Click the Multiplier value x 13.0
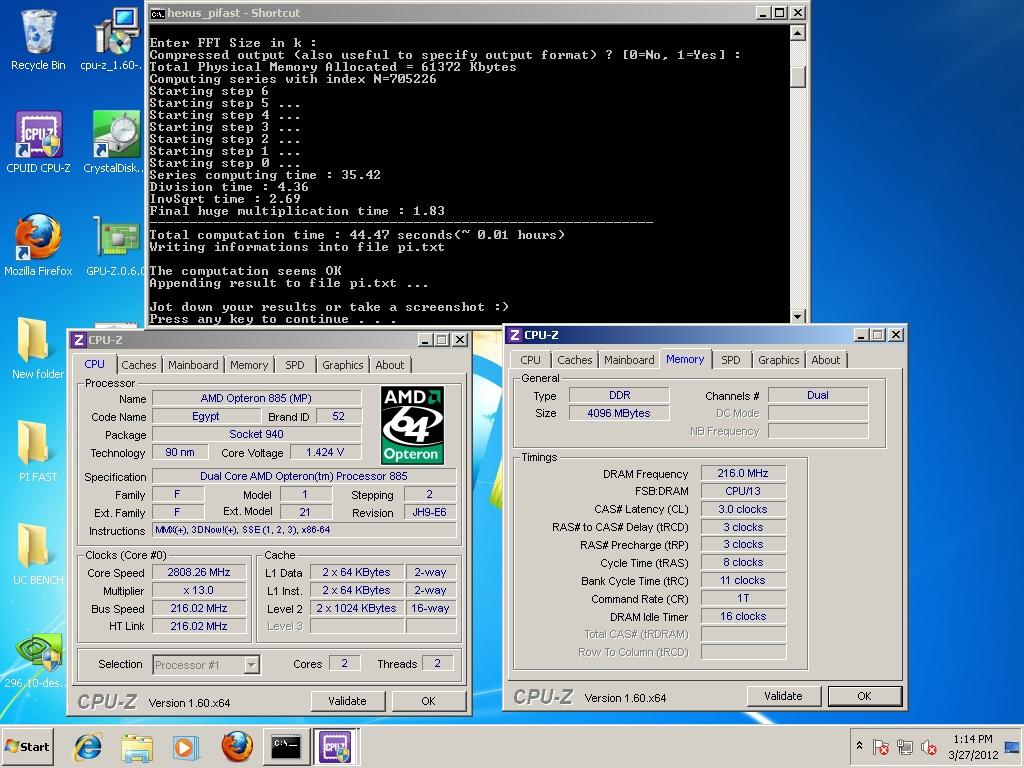The height and width of the screenshot is (768, 1024). [199, 590]
